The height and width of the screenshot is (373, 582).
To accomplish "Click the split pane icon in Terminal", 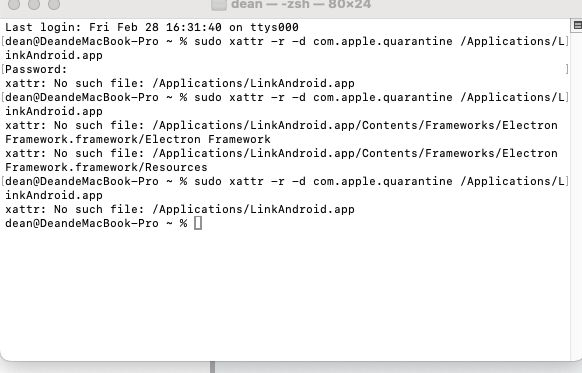I will 577,25.
